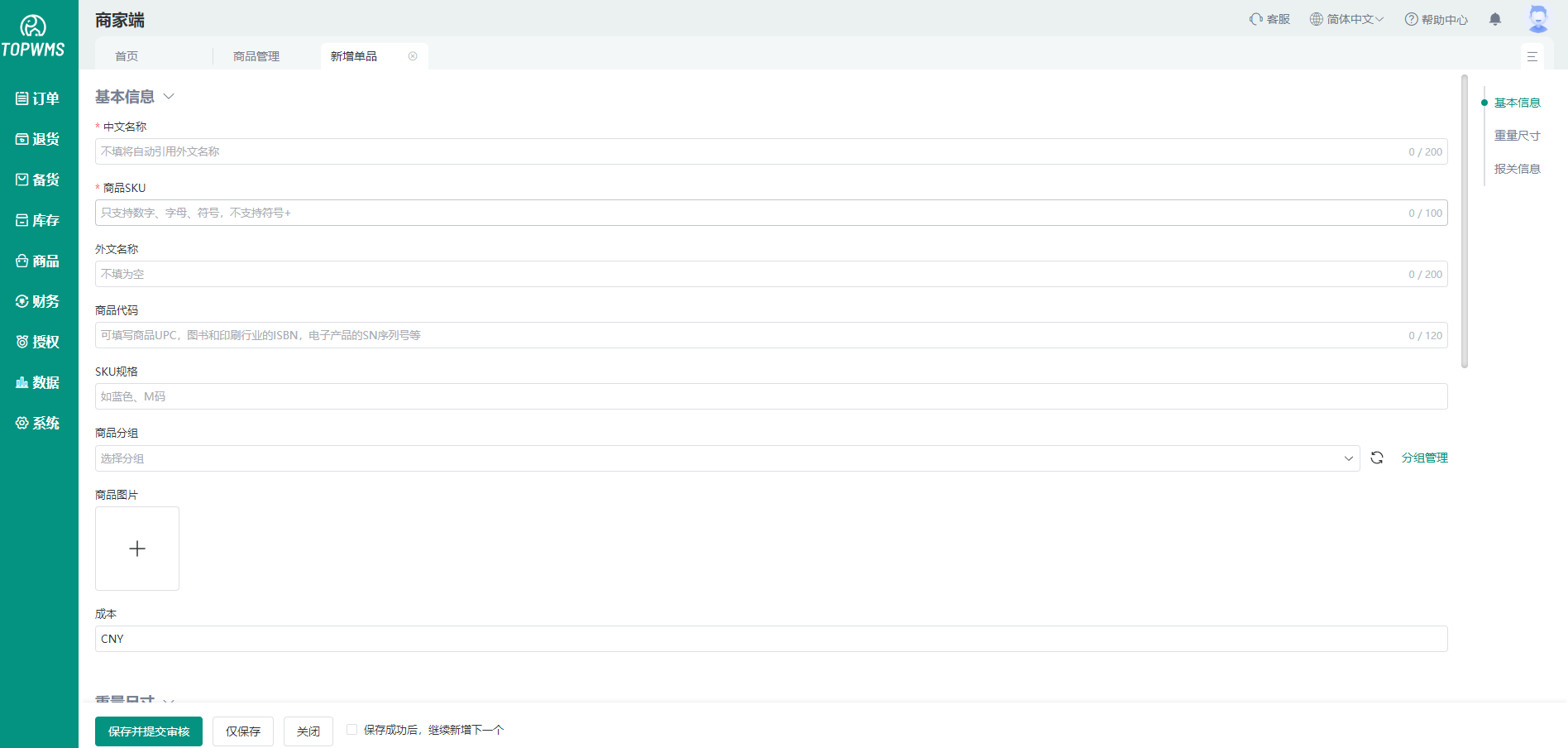Image resolution: width=1568 pixels, height=748 pixels.
Task: Open the 财务 finance sidebar menu
Action: pos(38,301)
